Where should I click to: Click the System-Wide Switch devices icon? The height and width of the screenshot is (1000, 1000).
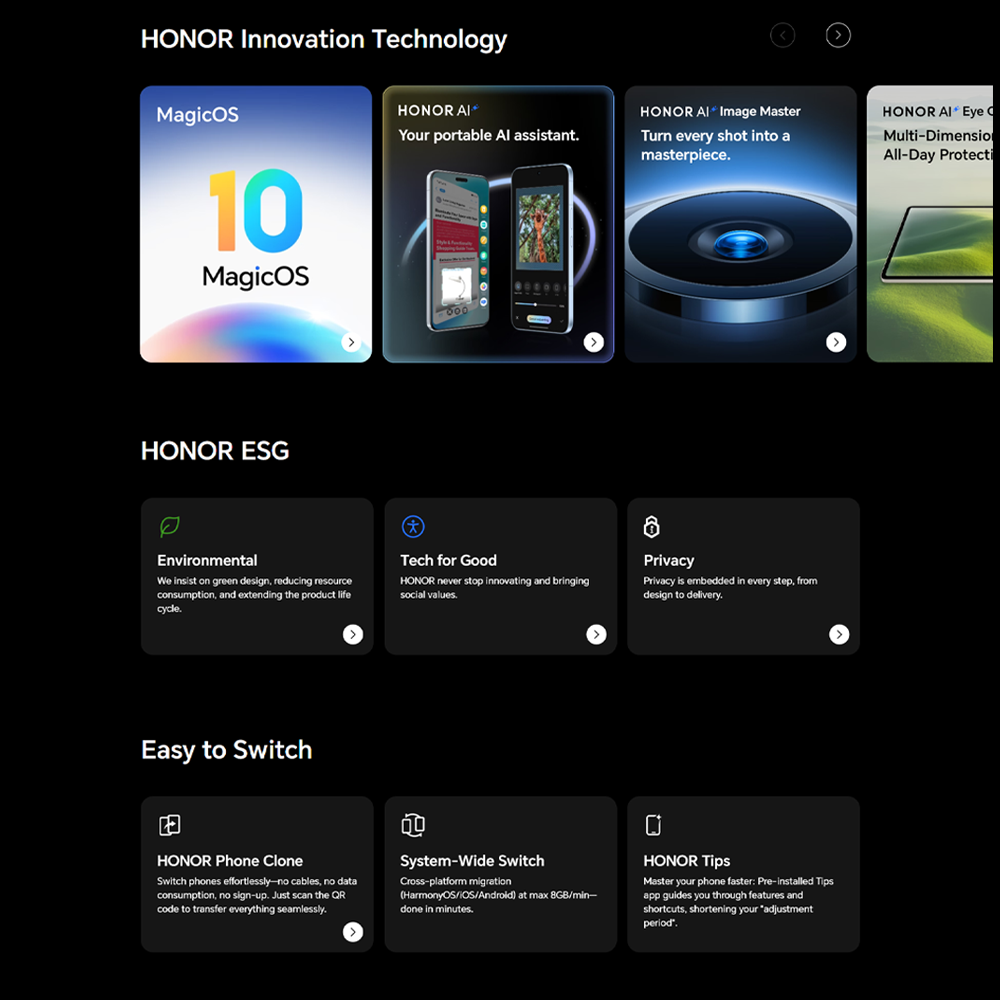coord(413,825)
